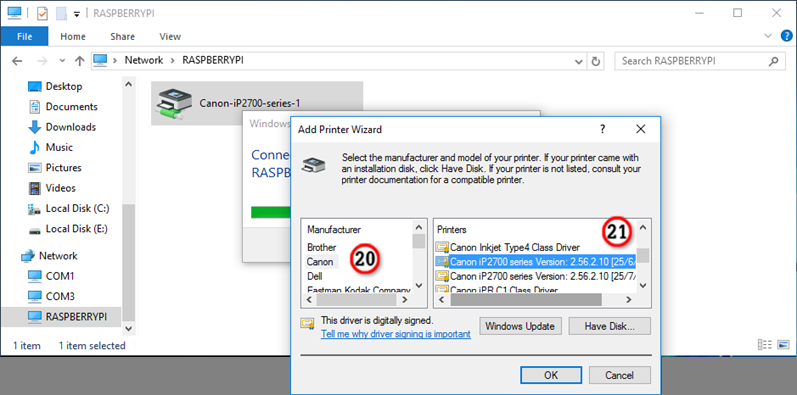The image size is (797, 395).
Task: Open the recent locations dropdown arrow
Action: pos(62,61)
